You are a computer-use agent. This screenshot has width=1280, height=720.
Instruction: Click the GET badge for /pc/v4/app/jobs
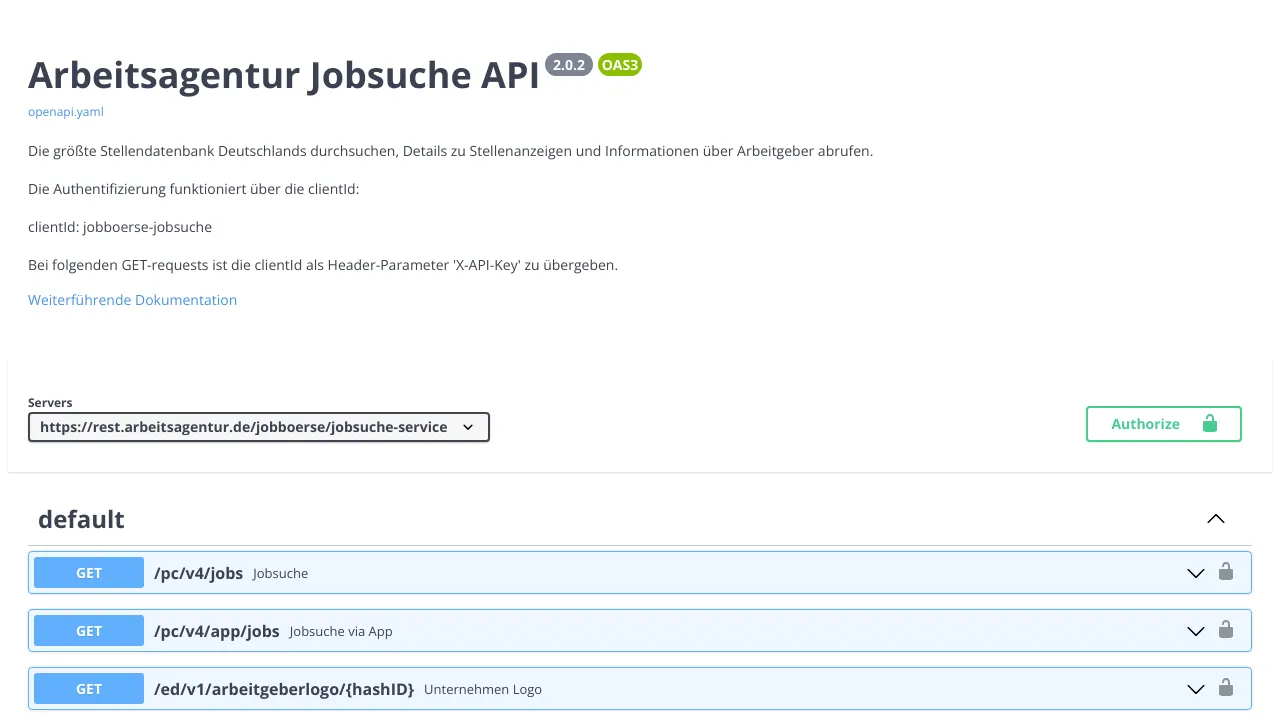click(x=89, y=631)
